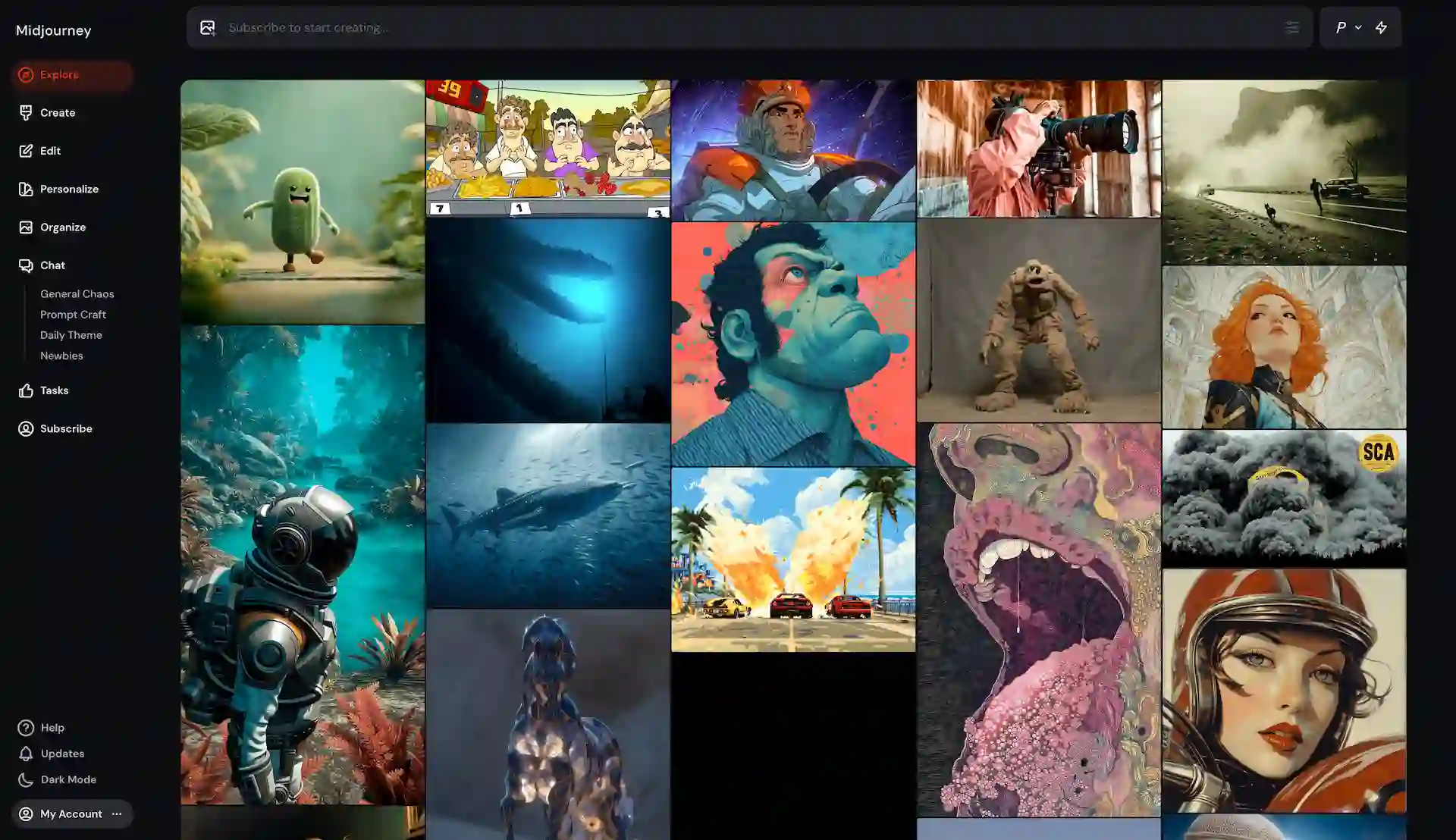The width and height of the screenshot is (1456, 840).
Task: Enter the General Chaos chat room
Action: (77, 294)
